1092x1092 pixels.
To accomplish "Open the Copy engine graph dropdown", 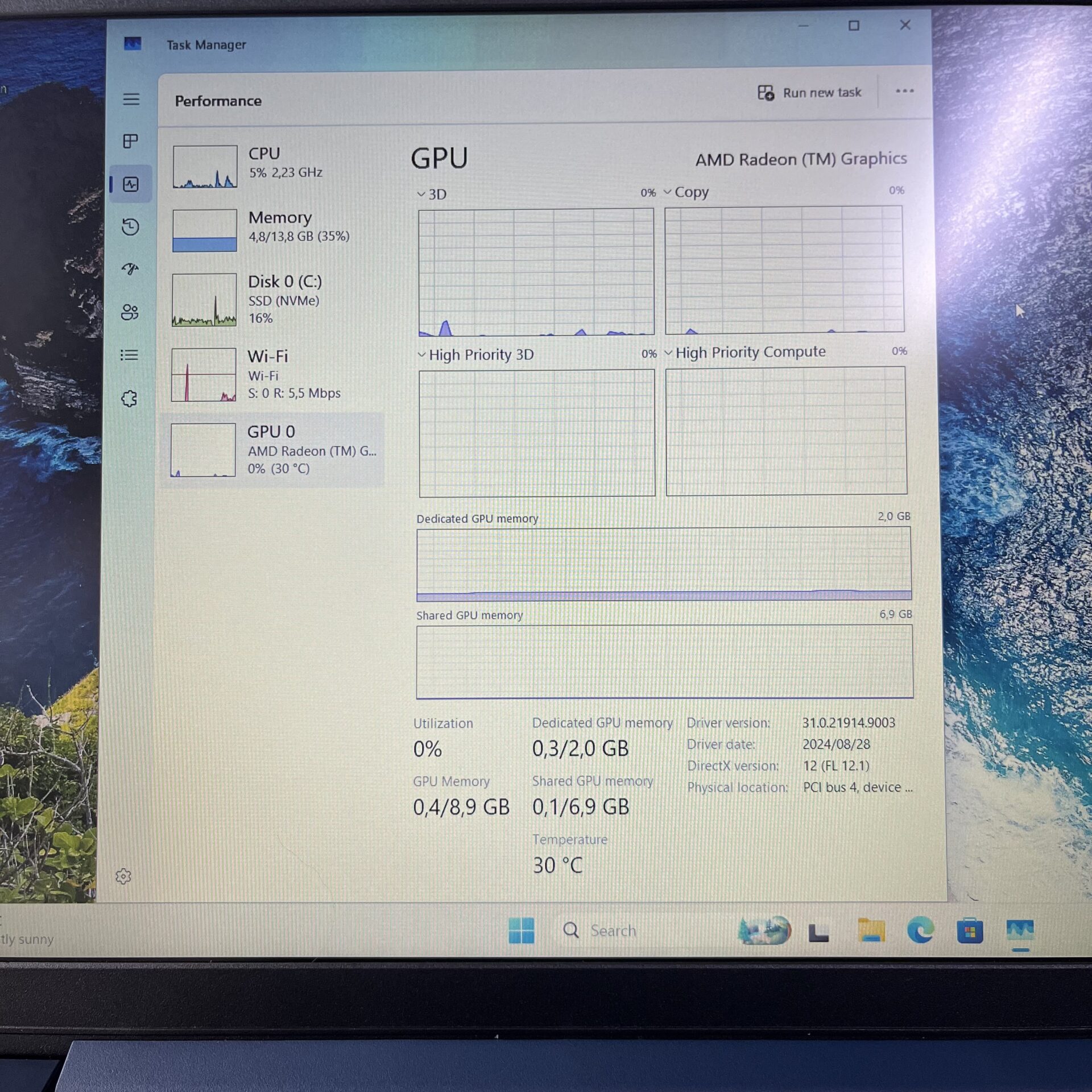I will 668,192.
